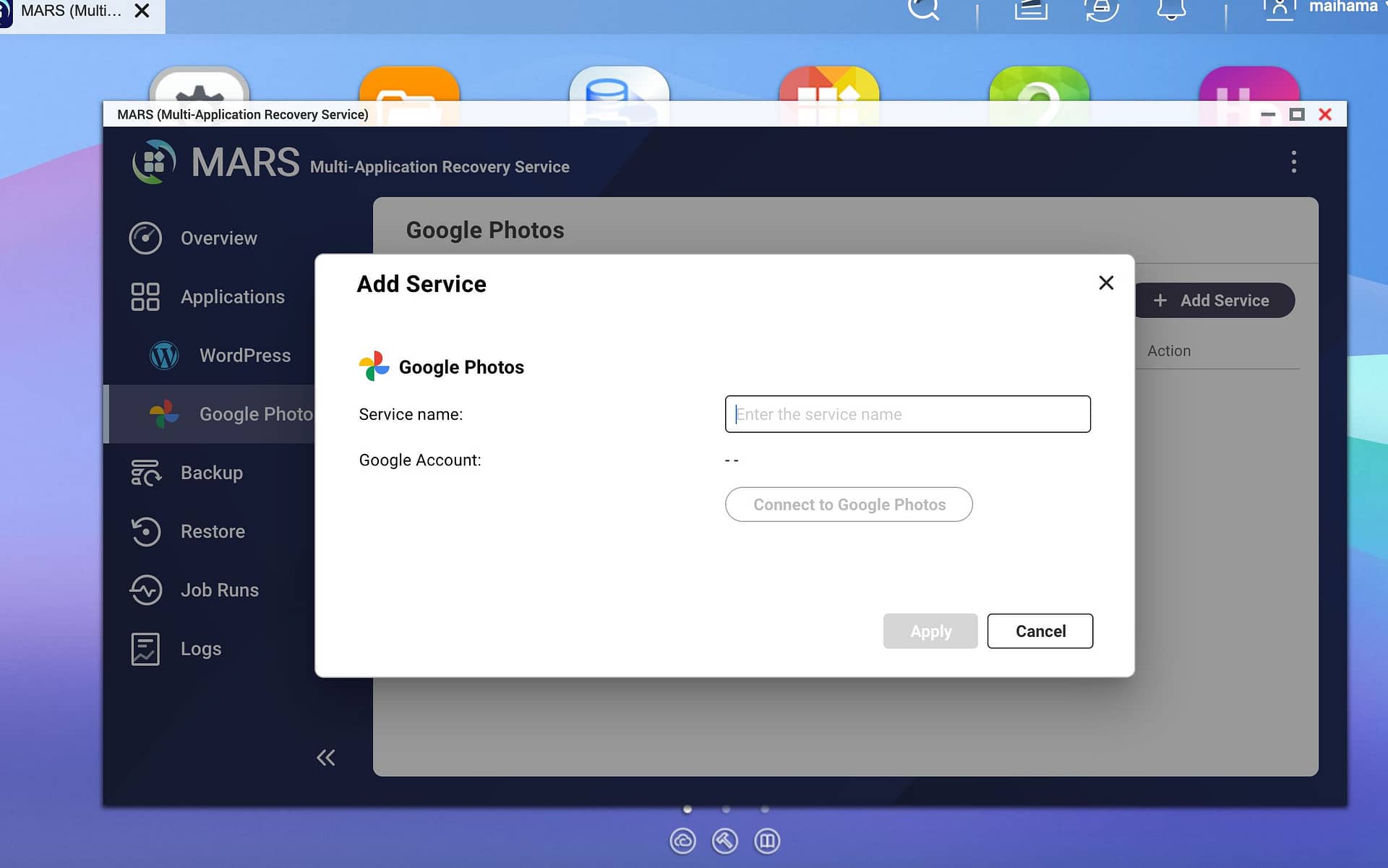Viewport: 1388px width, 868px height.
Task: Open Applications in the sidebar
Action: (232, 296)
